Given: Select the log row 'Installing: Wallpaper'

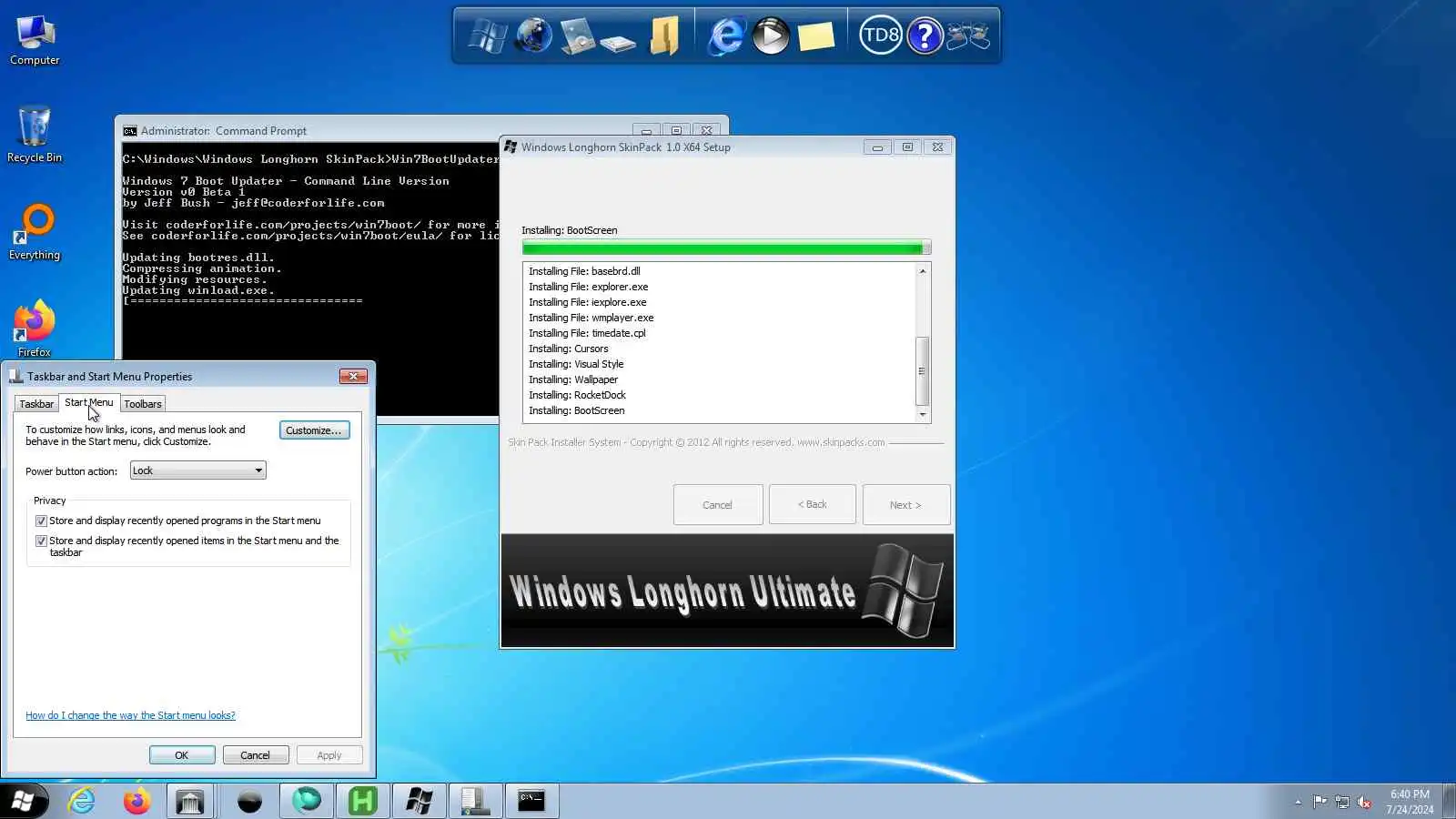Looking at the screenshot, I should click(573, 379).
